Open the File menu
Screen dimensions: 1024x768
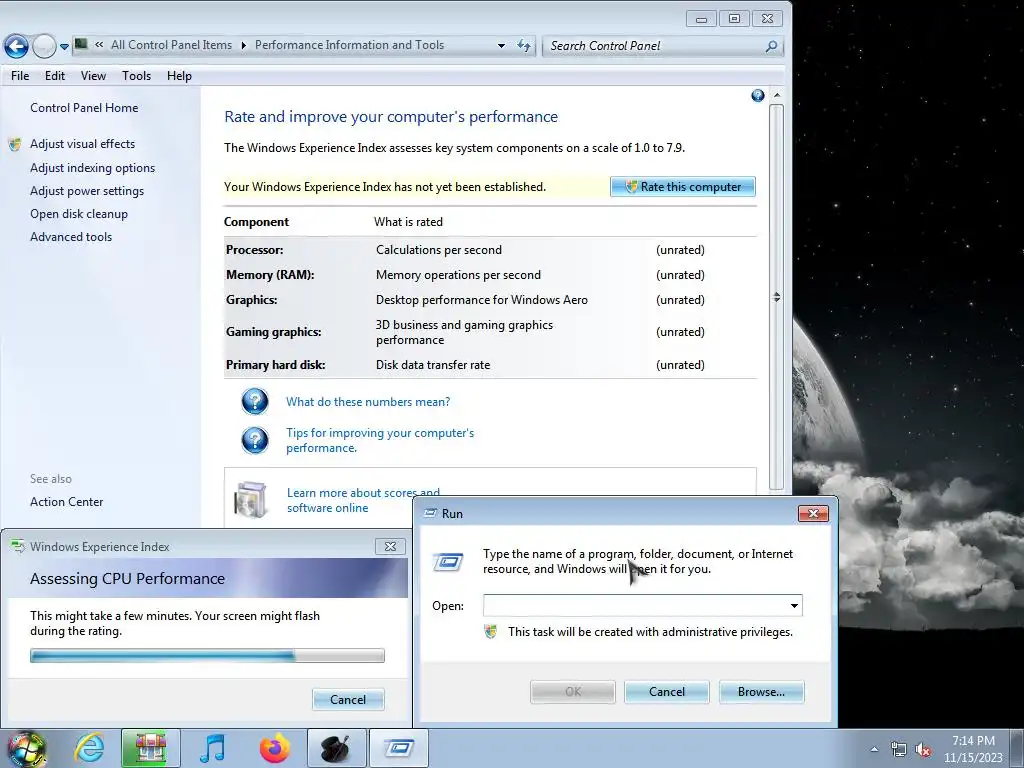coord(20,76)
